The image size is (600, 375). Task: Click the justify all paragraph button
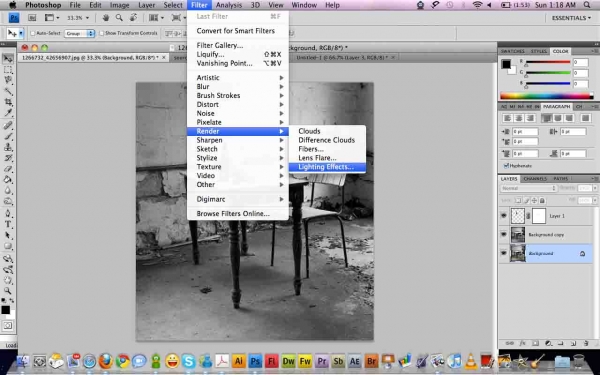pyautogui.click(x=585, y=118)
